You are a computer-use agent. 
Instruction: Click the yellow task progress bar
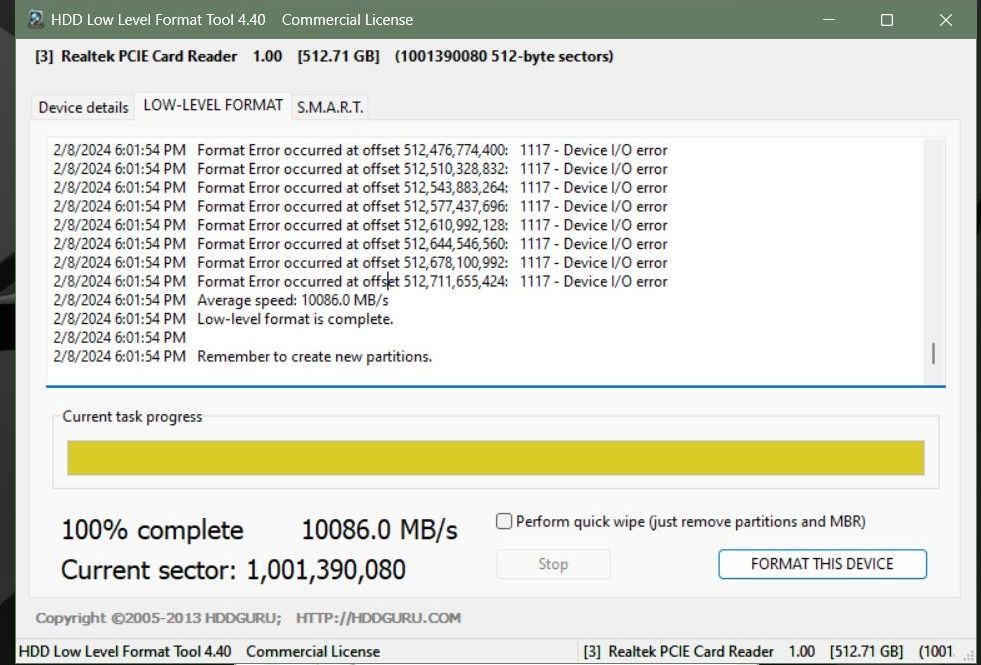(x=497, y=457)
